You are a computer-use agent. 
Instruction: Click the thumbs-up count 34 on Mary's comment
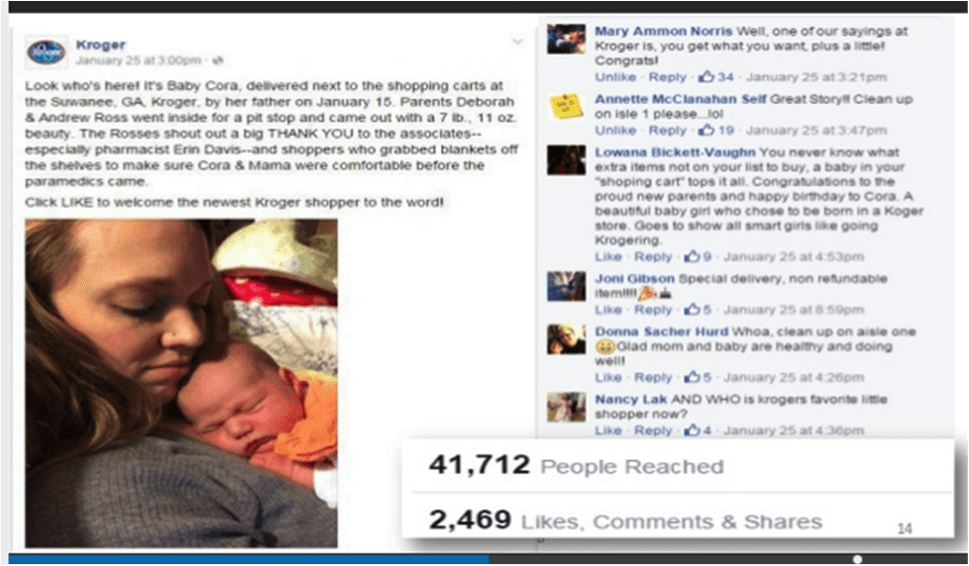(716, 77)
